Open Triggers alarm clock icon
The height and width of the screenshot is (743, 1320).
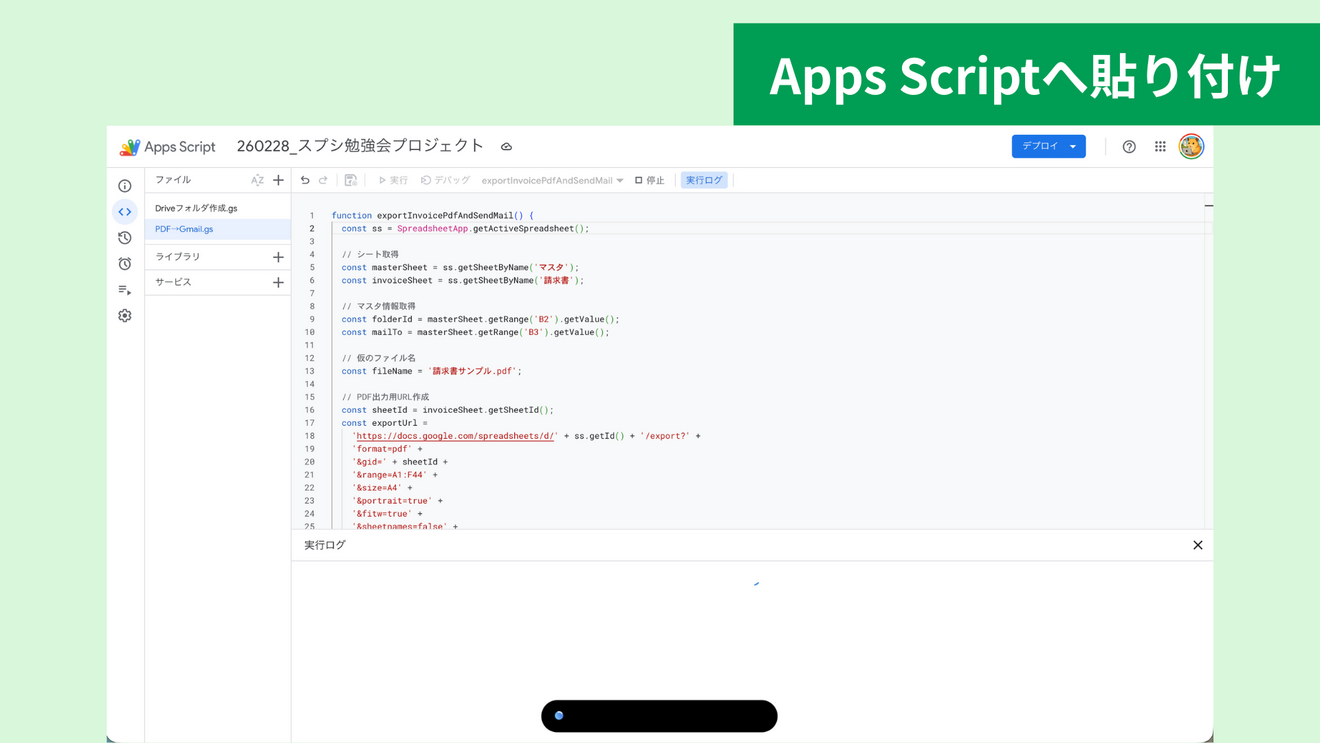125,264
